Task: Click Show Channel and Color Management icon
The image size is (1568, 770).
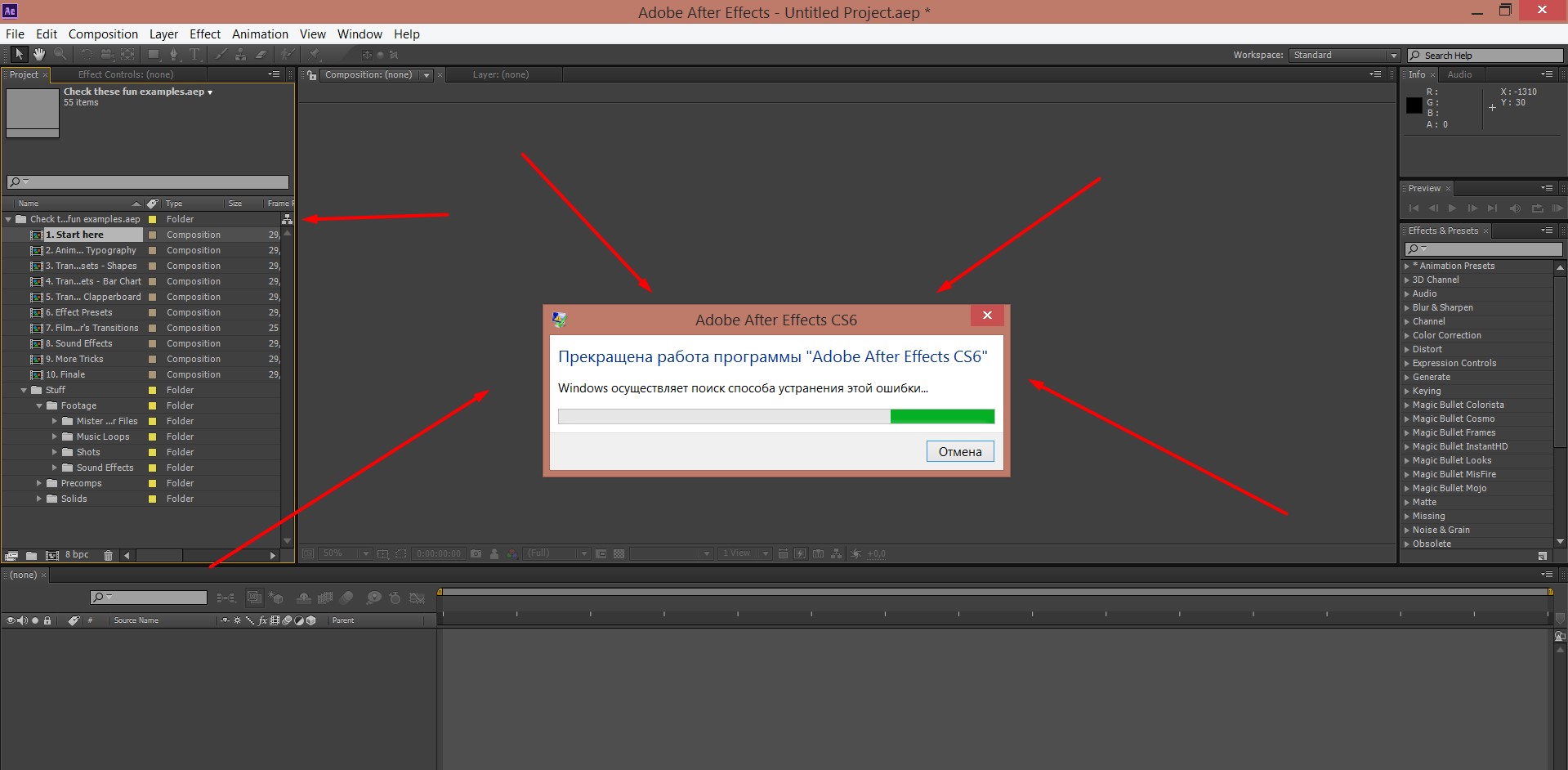Action: pos(512,553)
